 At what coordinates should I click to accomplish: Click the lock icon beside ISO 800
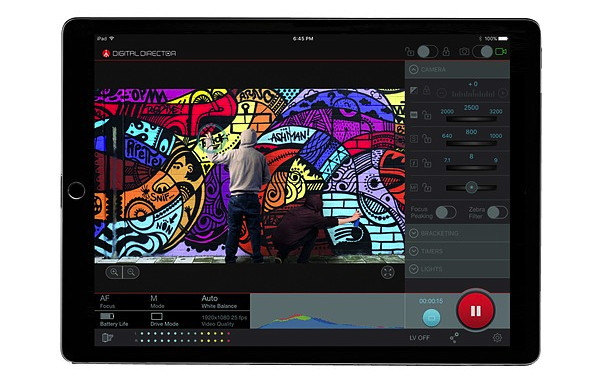[427, 139]
